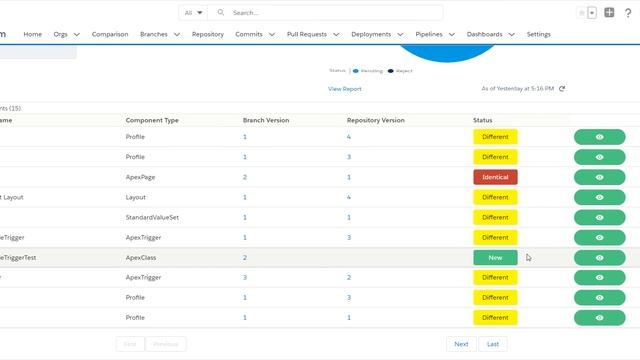
Task: Select the Pipelines tab label
Action: (x=429, y=34)
